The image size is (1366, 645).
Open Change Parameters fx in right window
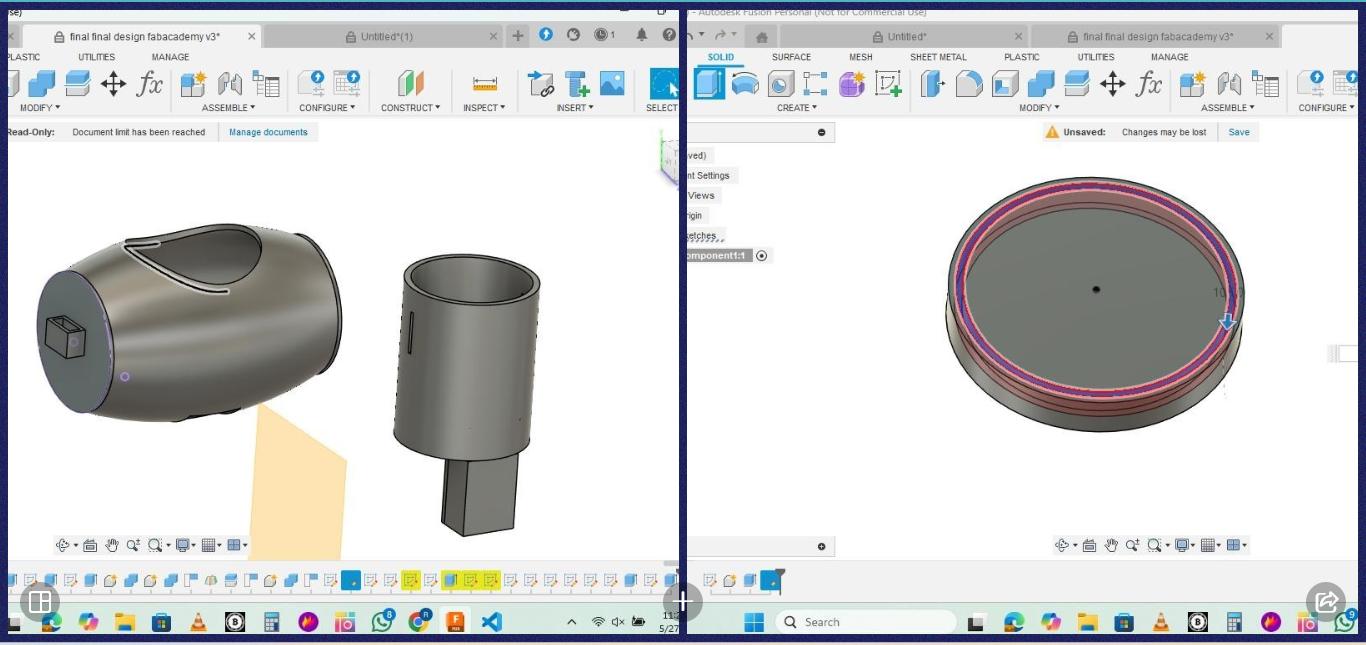point(1149,84)
